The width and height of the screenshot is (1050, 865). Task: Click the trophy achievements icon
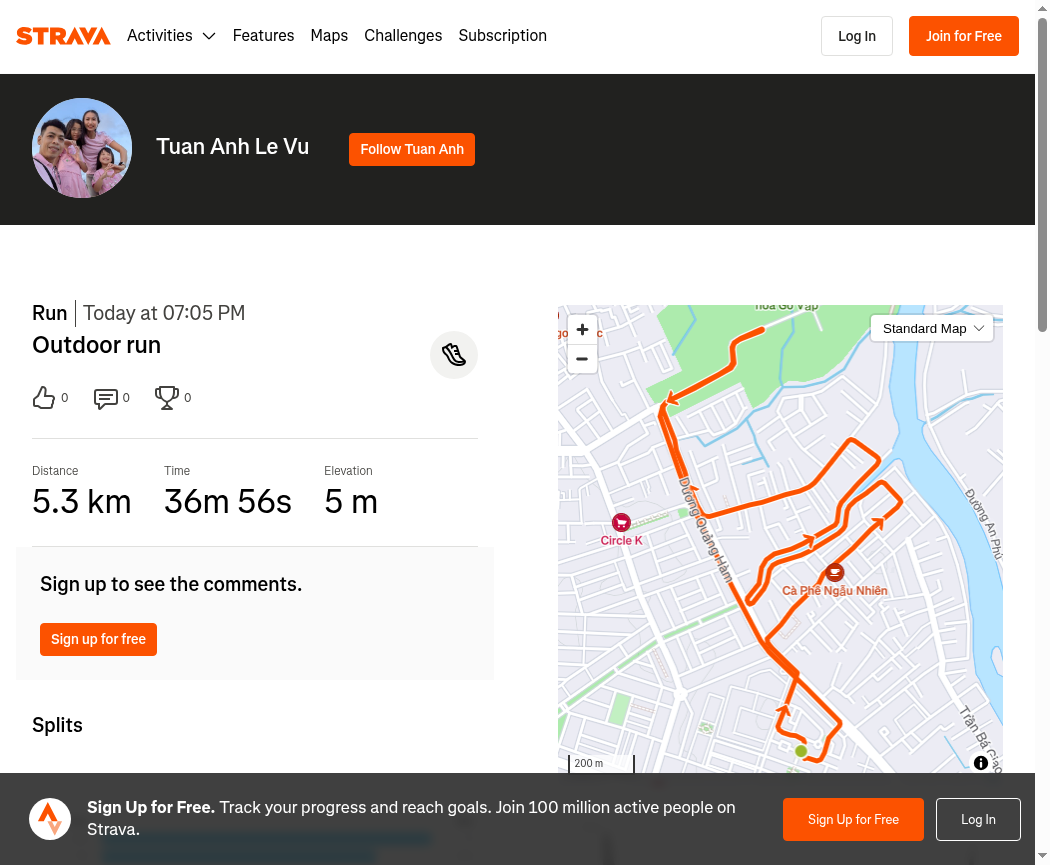[167, 398]
